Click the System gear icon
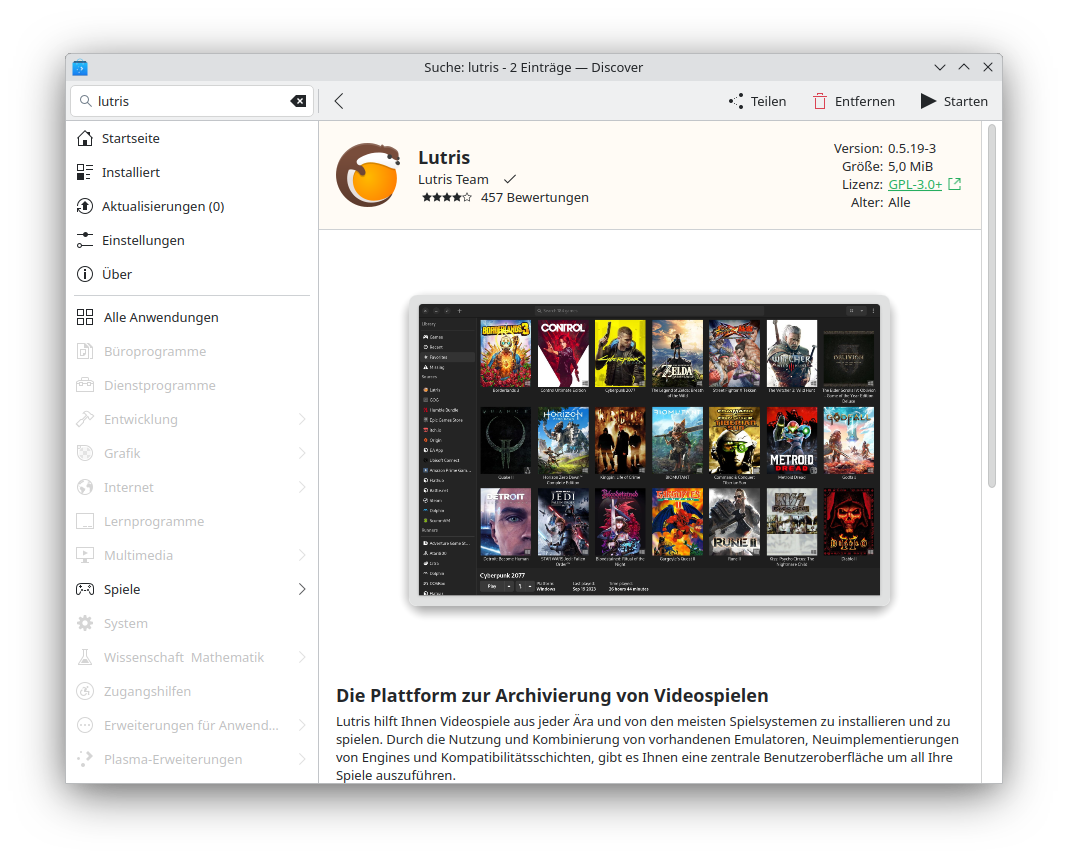The image size is (1068, 861). 85,623
